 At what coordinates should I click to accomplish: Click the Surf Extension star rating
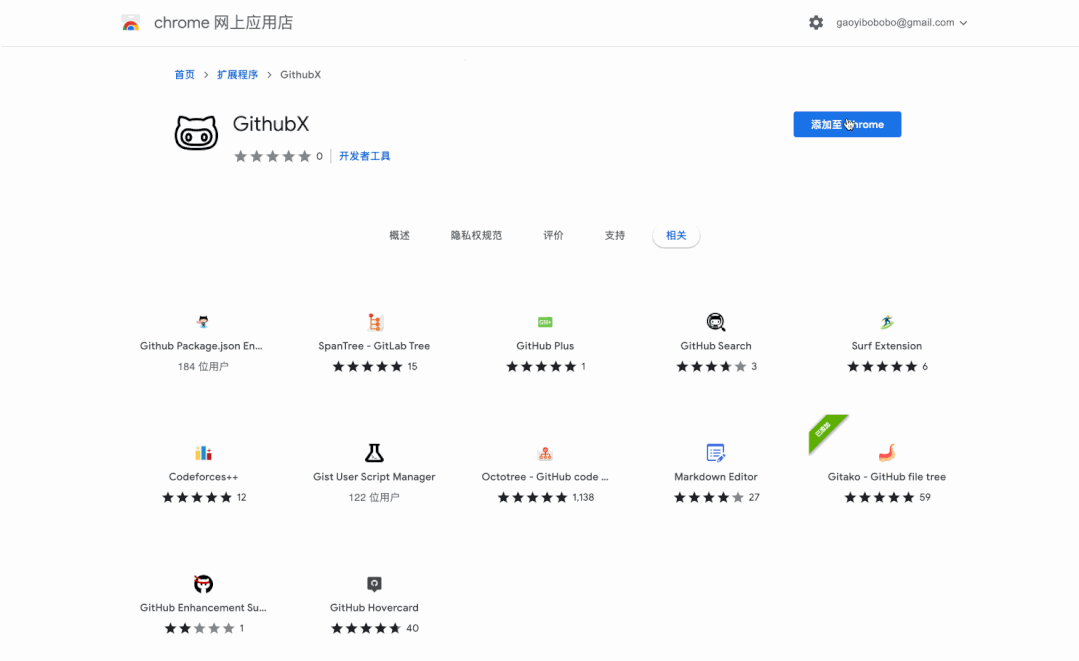coord(882,367)
